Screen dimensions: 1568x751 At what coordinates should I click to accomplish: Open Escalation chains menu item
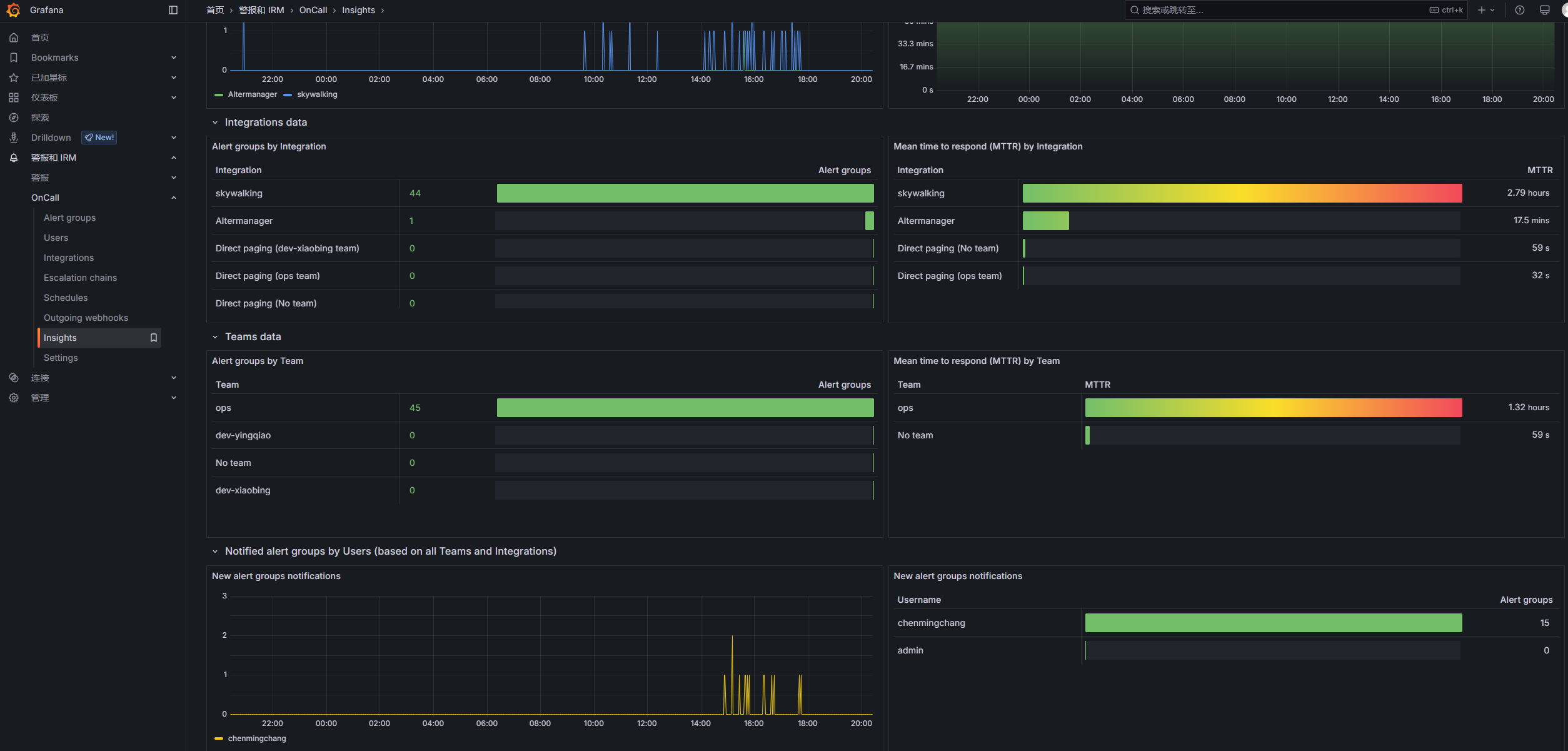click(80, 278)
